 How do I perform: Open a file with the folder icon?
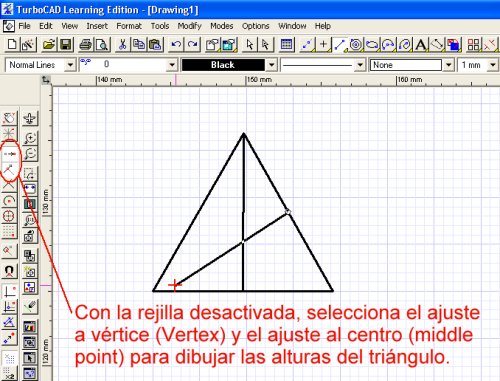pos(49,44)
